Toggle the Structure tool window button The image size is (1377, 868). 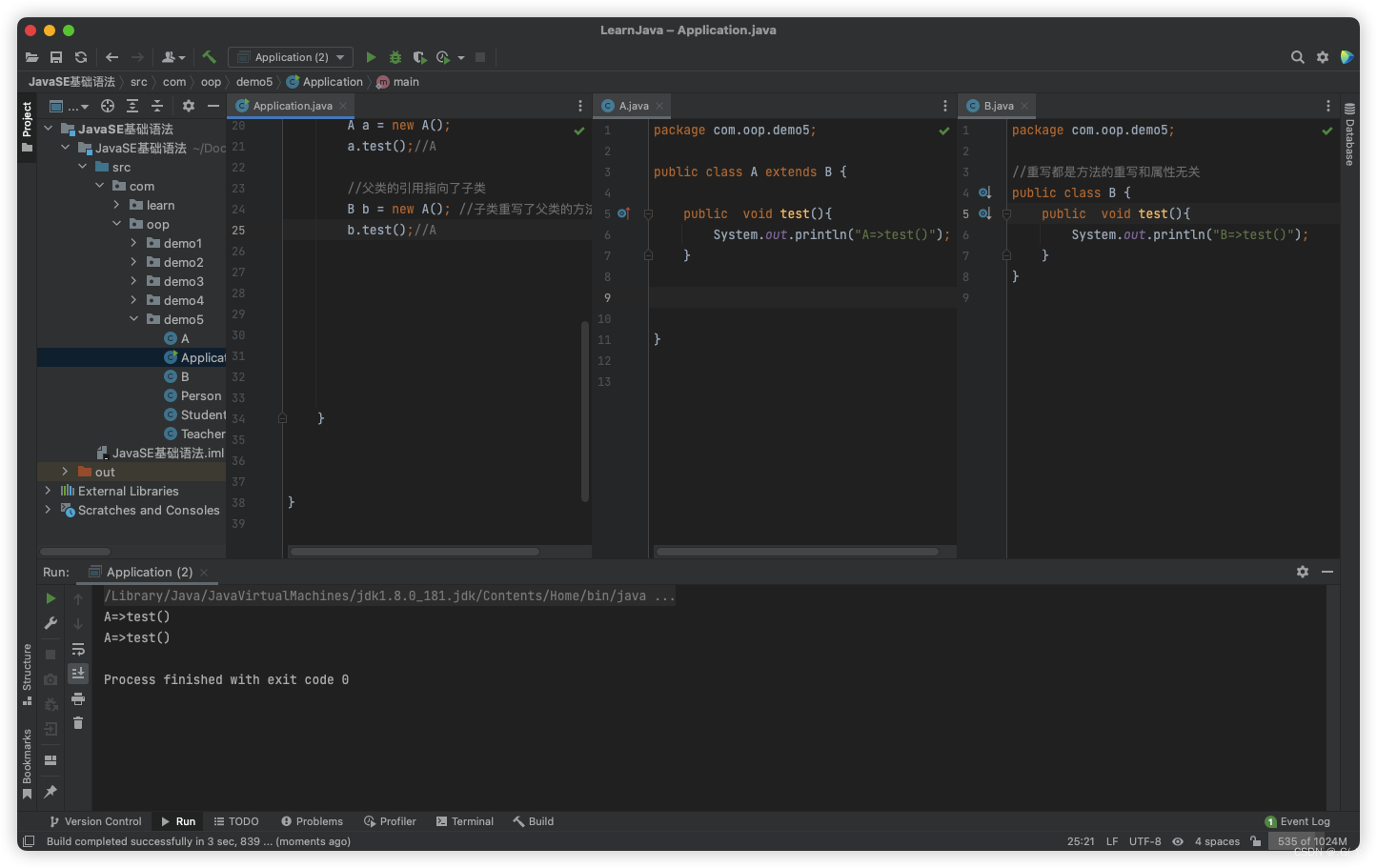click(x=27, y=675)
